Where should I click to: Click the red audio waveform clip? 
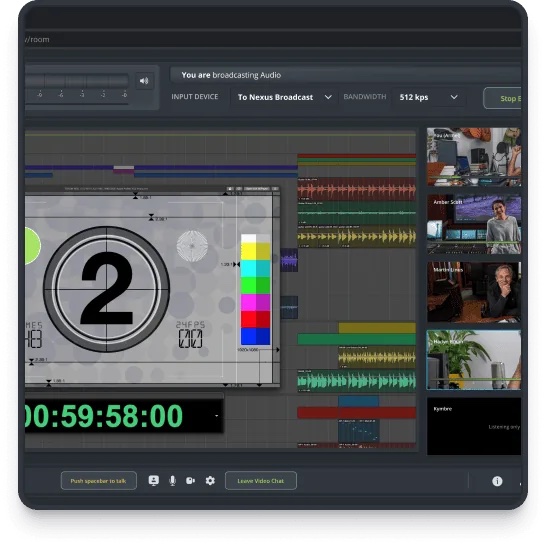[357, 190]
